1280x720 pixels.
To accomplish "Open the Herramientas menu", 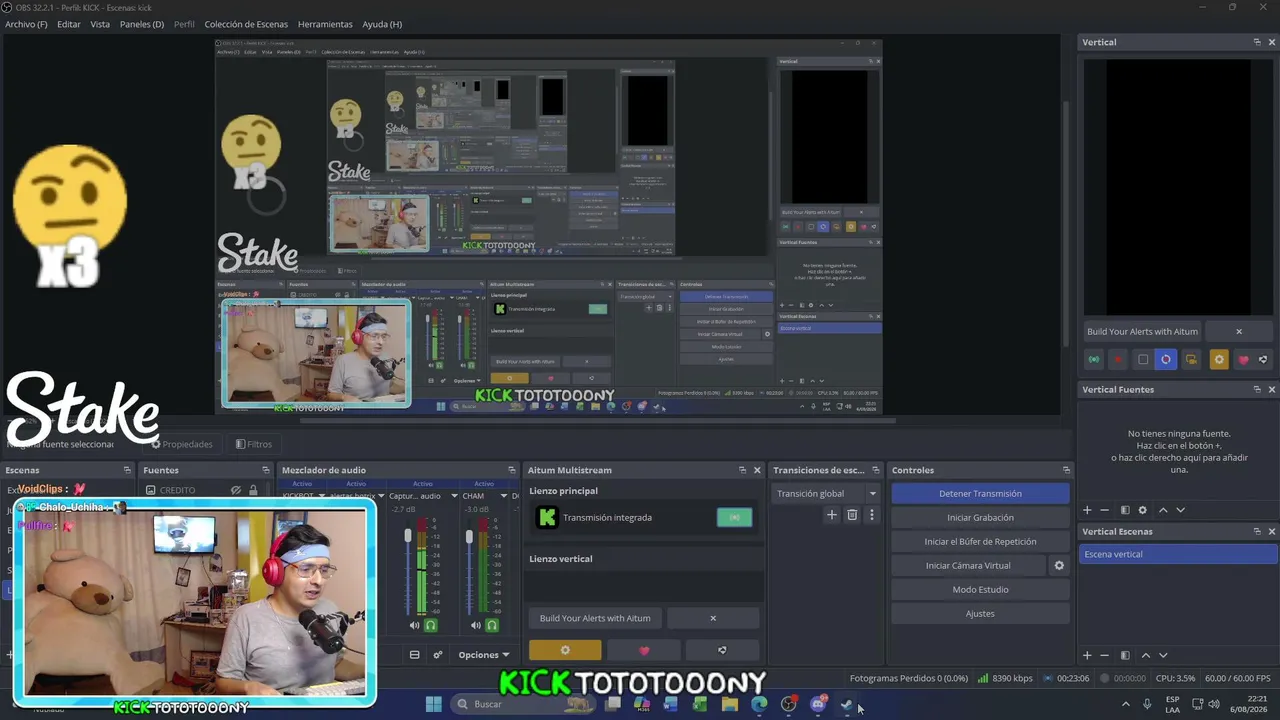I will pyautogui.click(x=325, y=24).
